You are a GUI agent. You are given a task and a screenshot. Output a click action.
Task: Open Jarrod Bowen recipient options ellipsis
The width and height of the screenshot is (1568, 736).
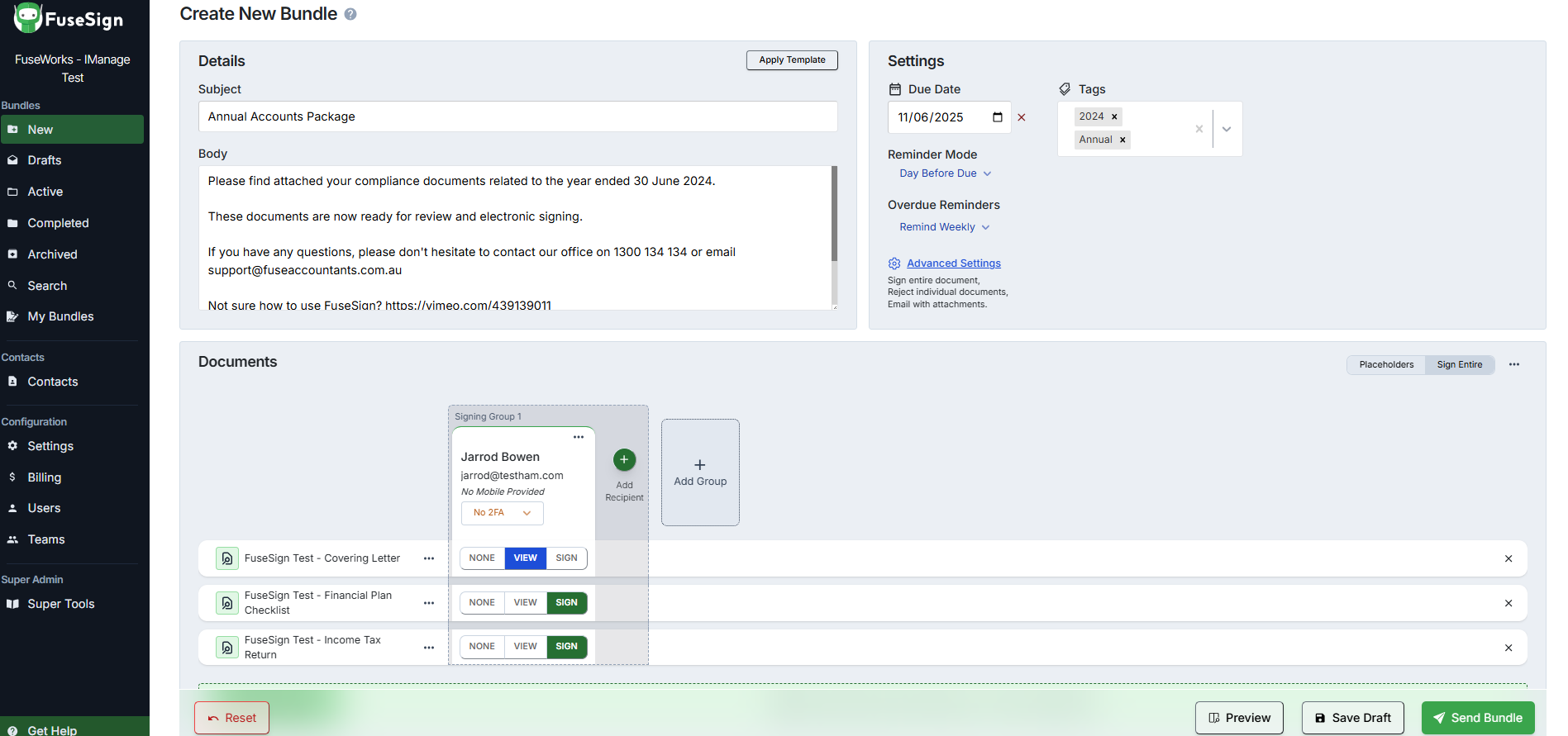pyautogui.click(x=579, y=437)
